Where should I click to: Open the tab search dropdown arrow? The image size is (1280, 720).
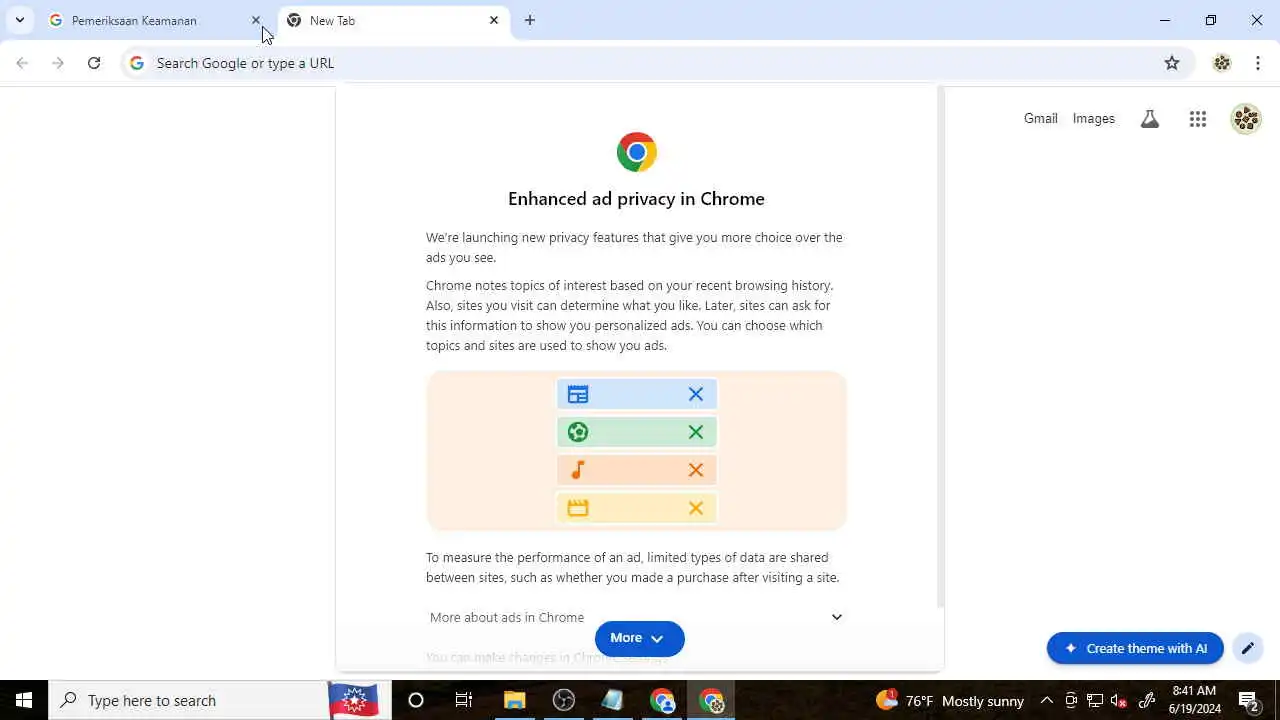pos(19,20)
